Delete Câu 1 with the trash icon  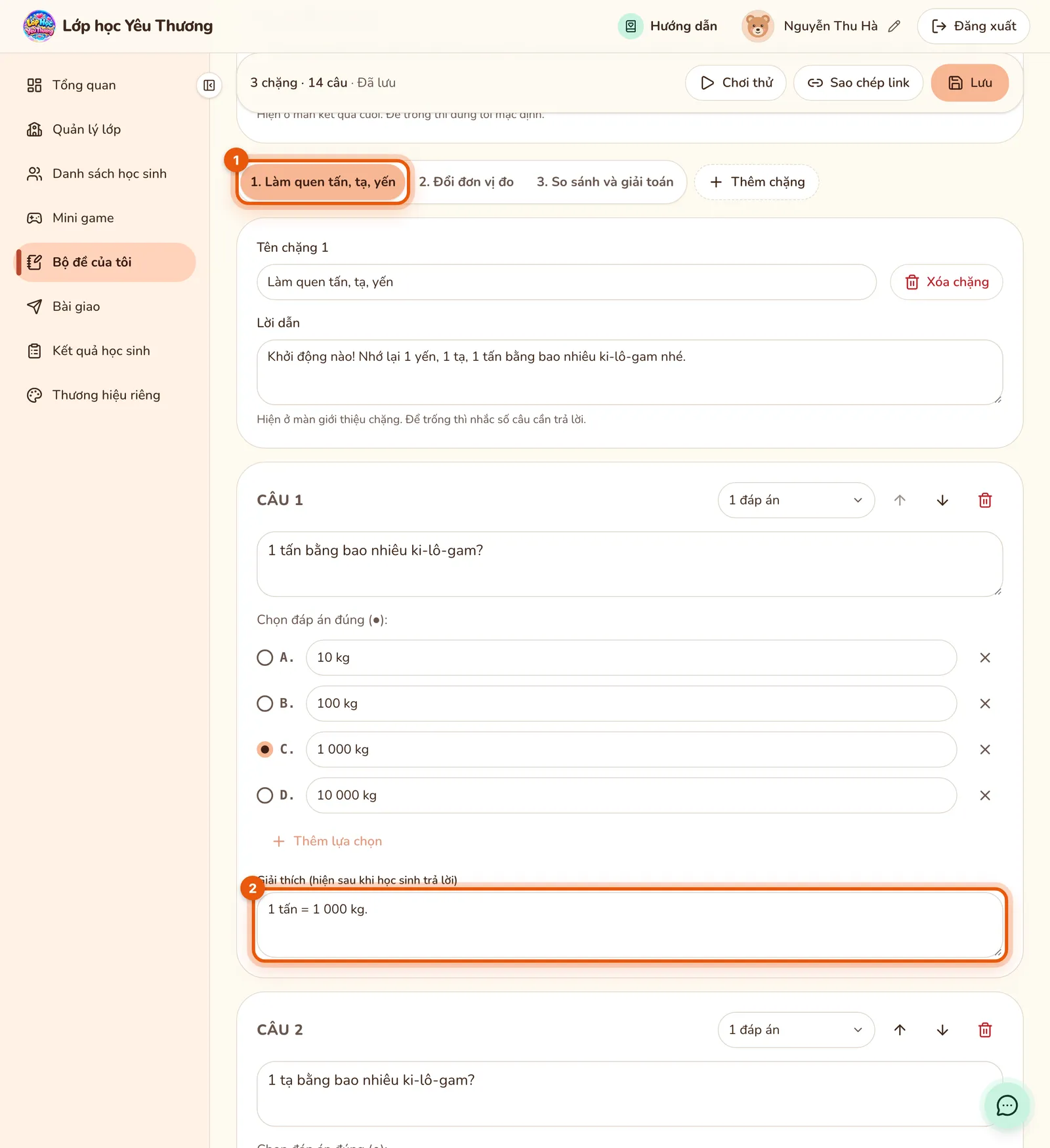985,501
